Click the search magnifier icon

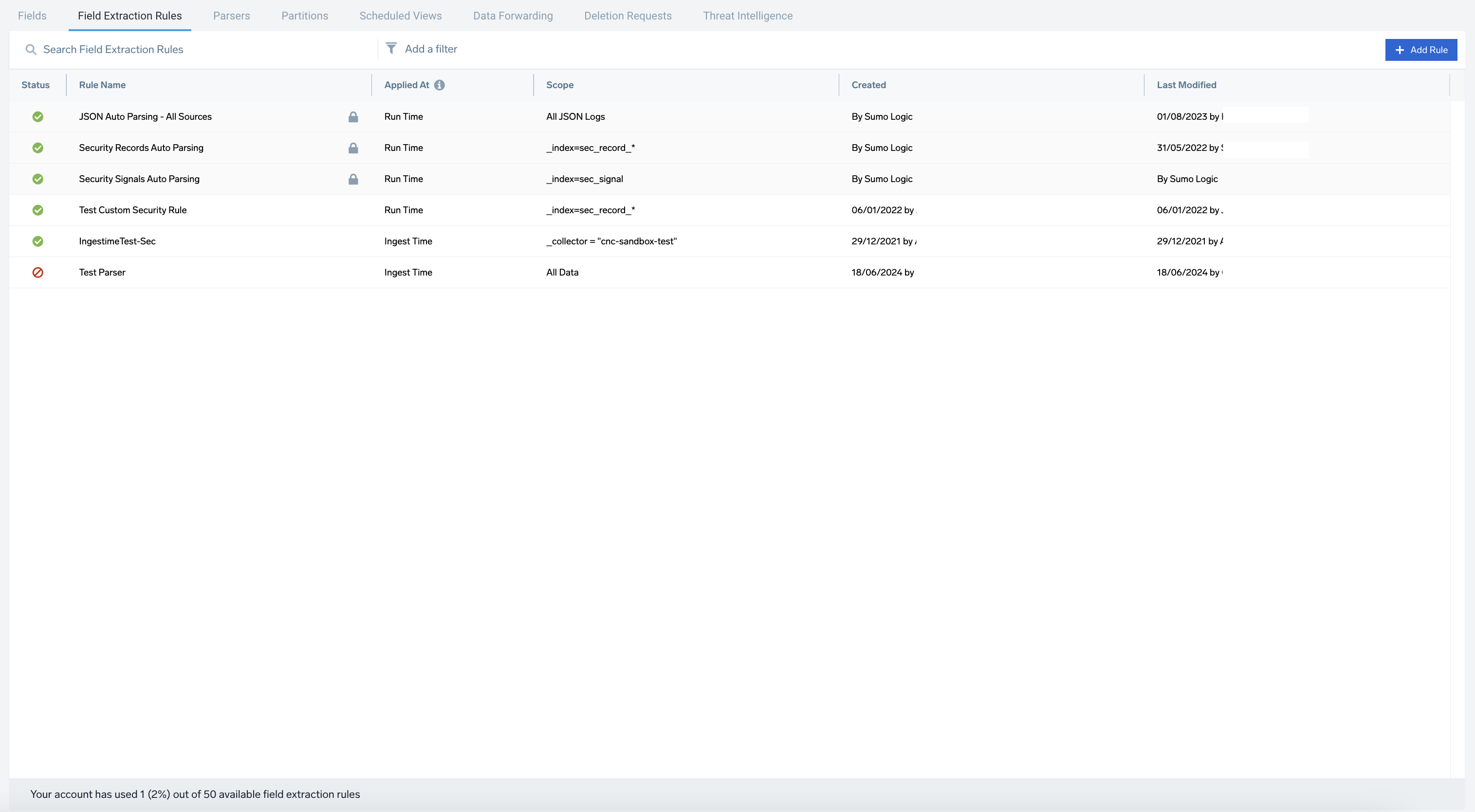(x=31, y=50)
